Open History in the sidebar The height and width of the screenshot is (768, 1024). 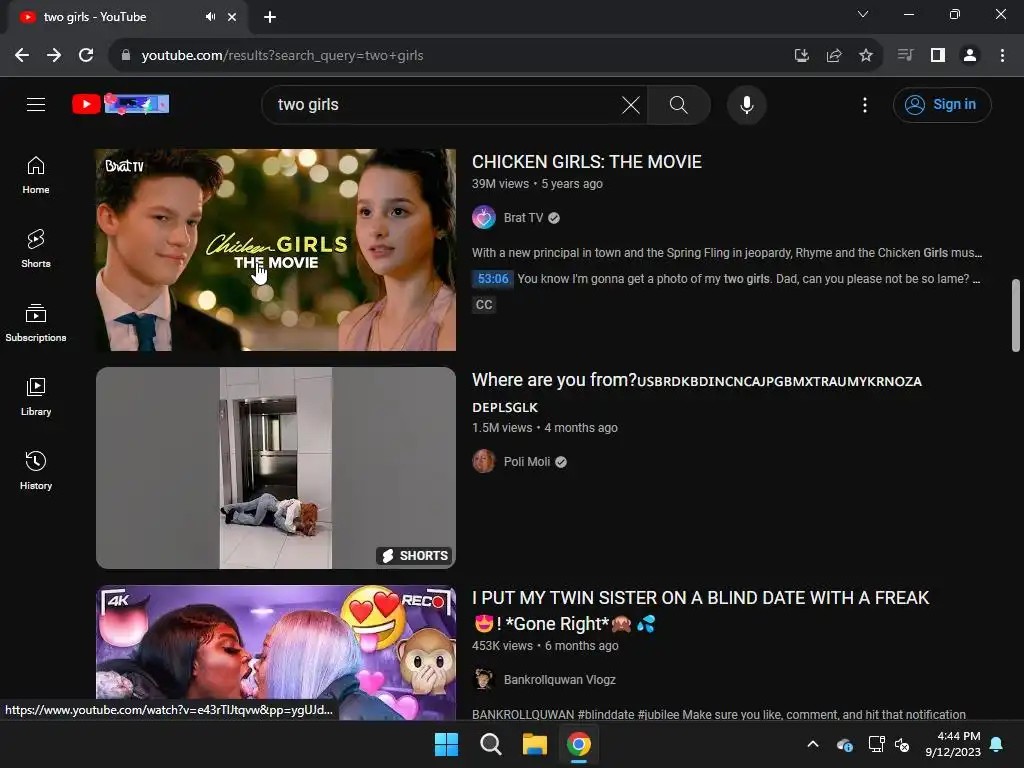pos(36,470)
